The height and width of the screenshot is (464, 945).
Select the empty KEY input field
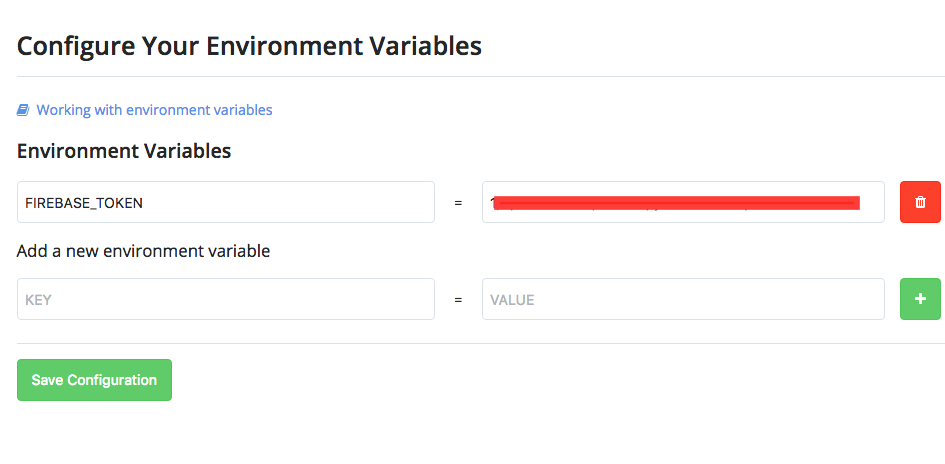(x=225, y=299)
